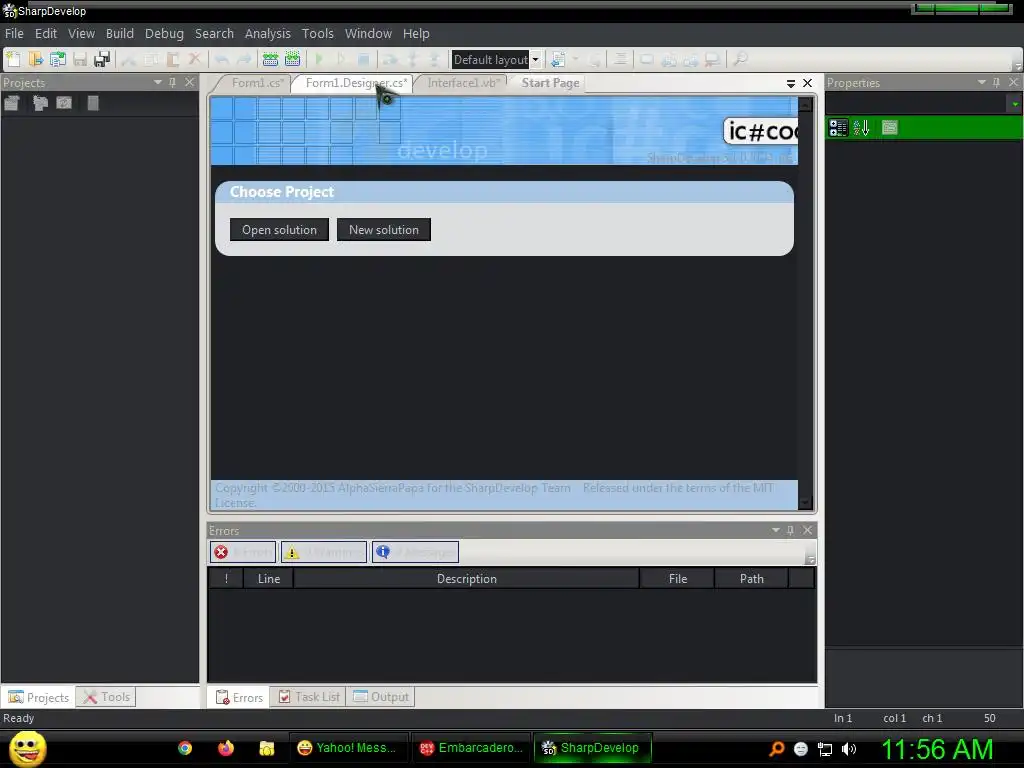Toggle auto-hide pin on Projects panel
This screenshot has height=768, width=1024.
172,82
